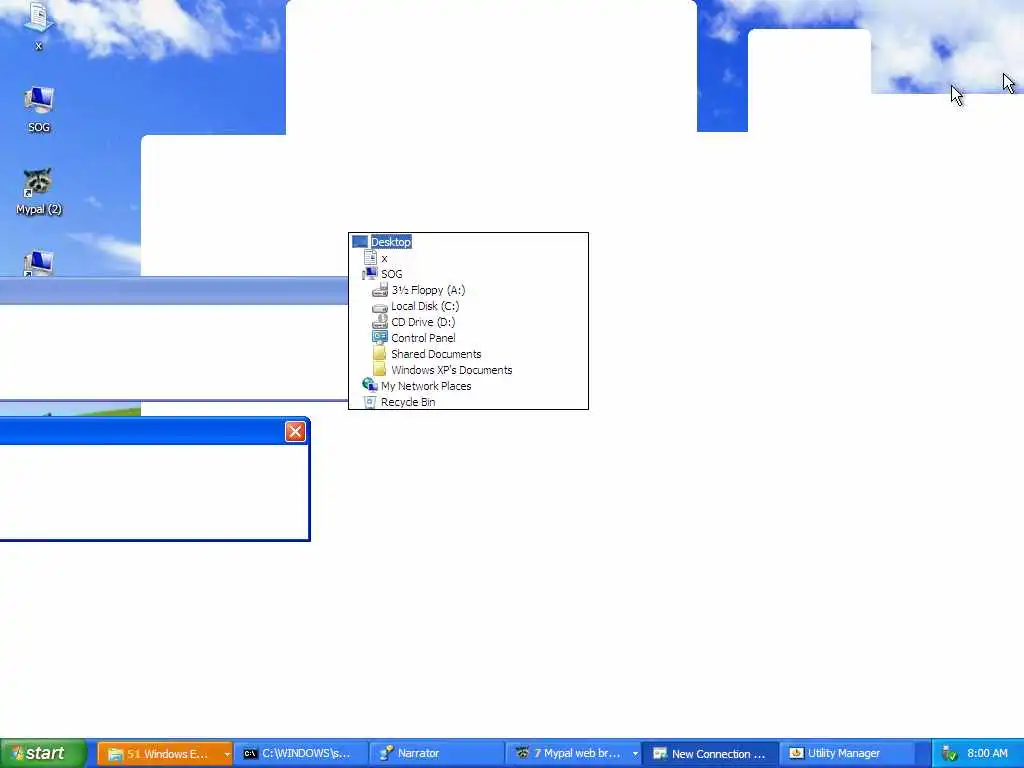Click the floppy drive icon in the tree
The image size is (1024, 768).
[x=380, y=290]
